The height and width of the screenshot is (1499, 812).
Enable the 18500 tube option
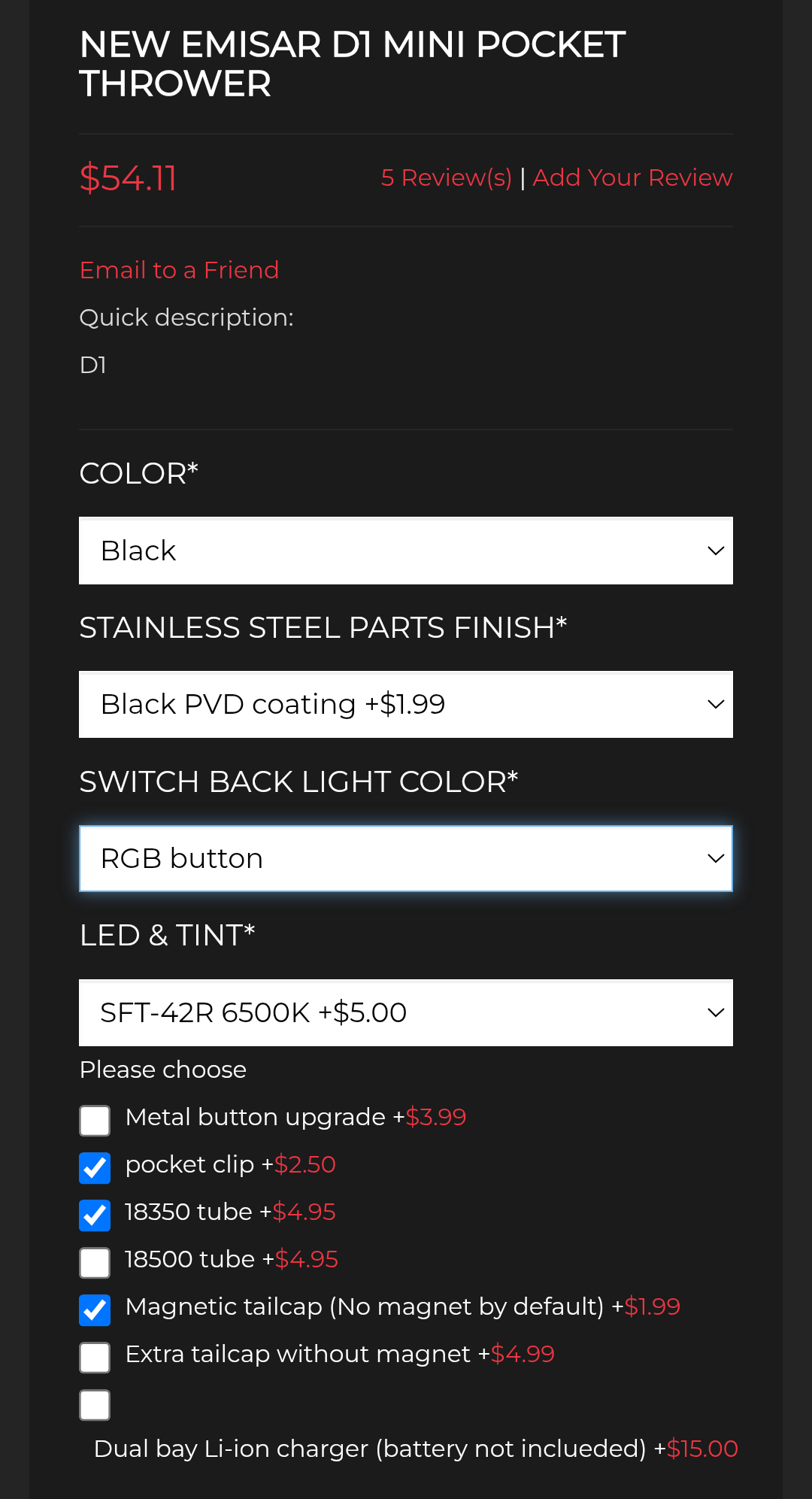coord(95,1262)
